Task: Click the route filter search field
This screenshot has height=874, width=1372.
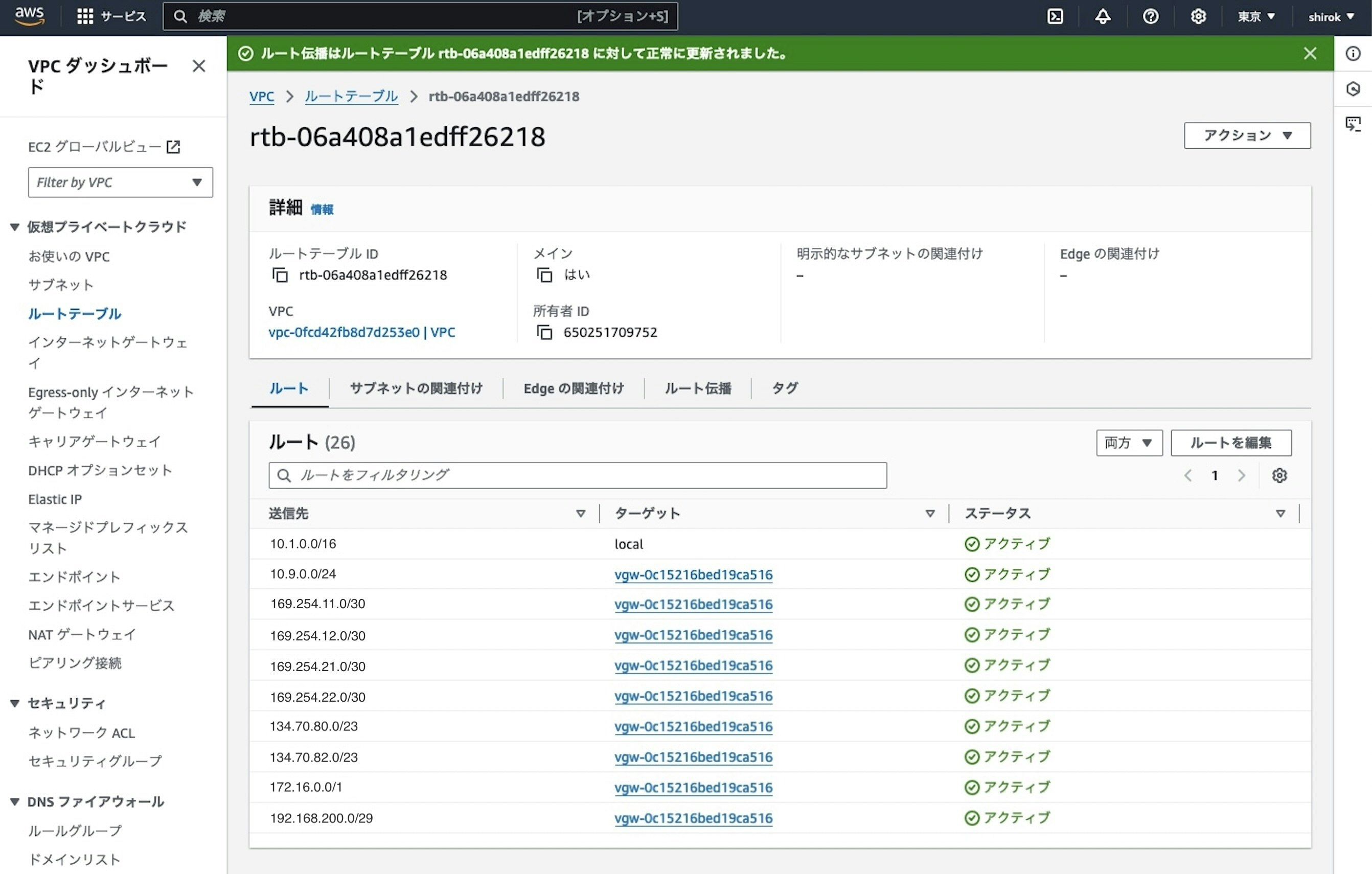Action: (x=577, y=475)
